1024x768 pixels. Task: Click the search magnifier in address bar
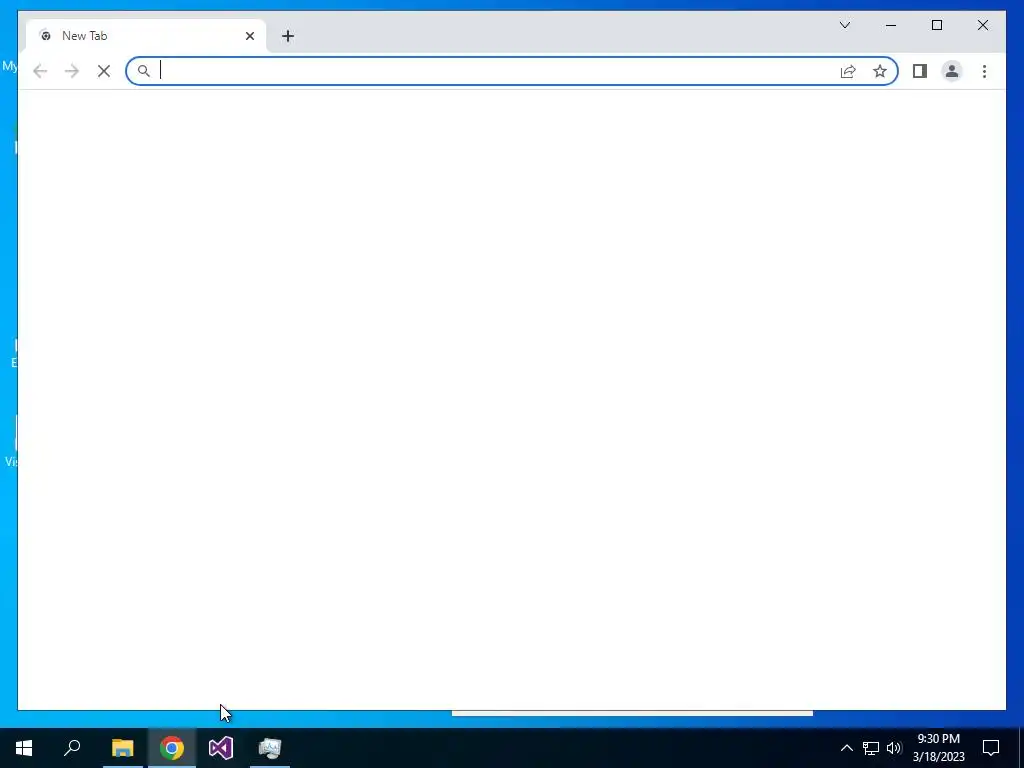tap(144, 71)
